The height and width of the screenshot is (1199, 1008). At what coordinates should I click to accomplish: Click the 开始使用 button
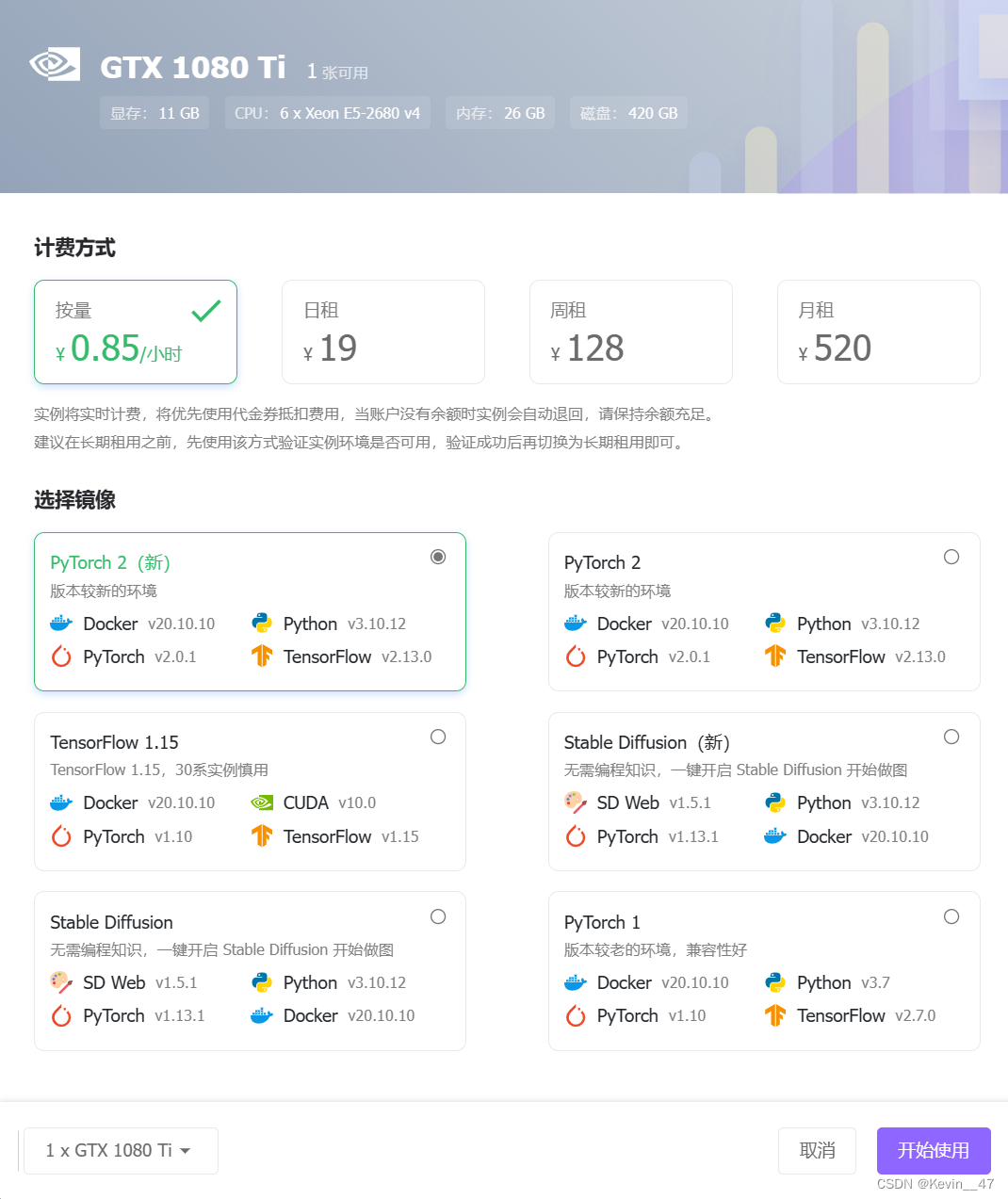pyautogui.click(x=933, y=1150)
